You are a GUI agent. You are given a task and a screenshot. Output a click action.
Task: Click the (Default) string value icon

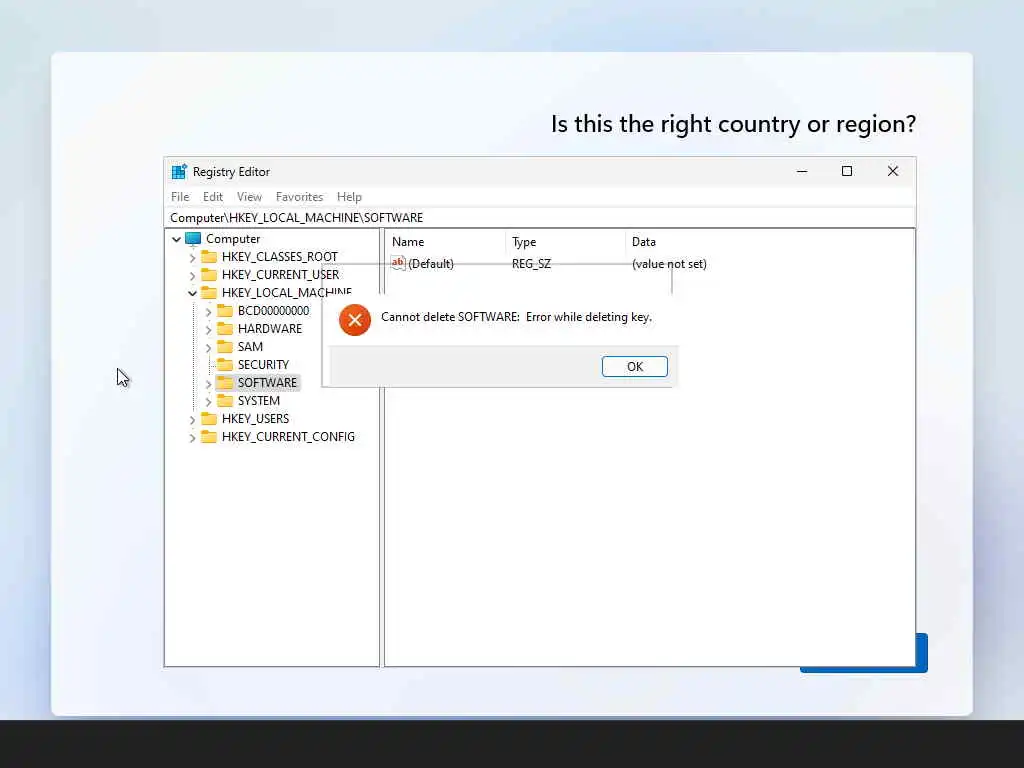[x=398, y=263]
